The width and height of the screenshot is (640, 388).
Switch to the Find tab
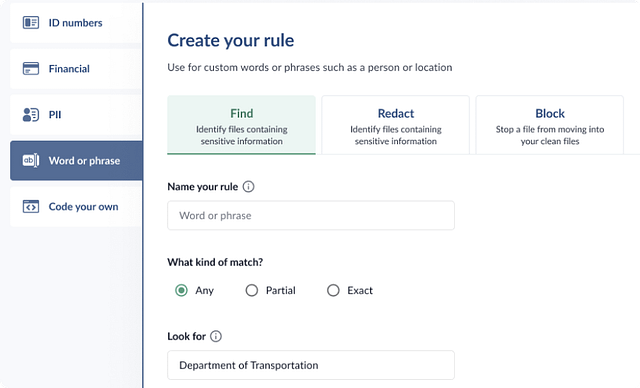pyautogui.click(x=241, y=125)
